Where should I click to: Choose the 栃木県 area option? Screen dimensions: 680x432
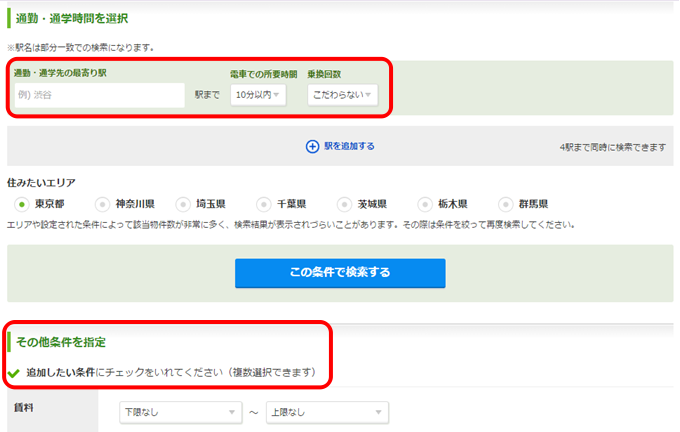pos(427,203)
